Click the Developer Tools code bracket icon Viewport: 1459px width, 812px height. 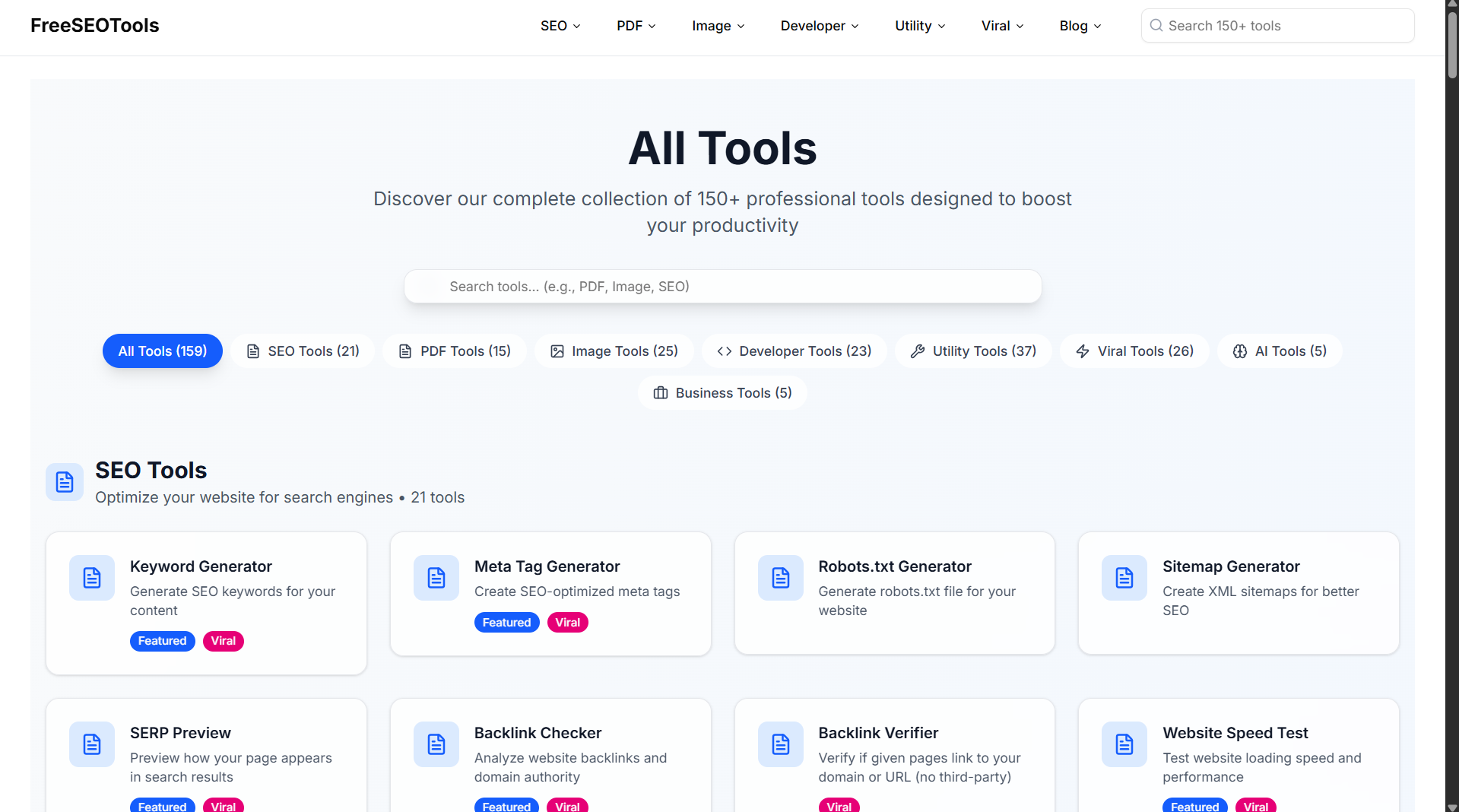(724, 350)
